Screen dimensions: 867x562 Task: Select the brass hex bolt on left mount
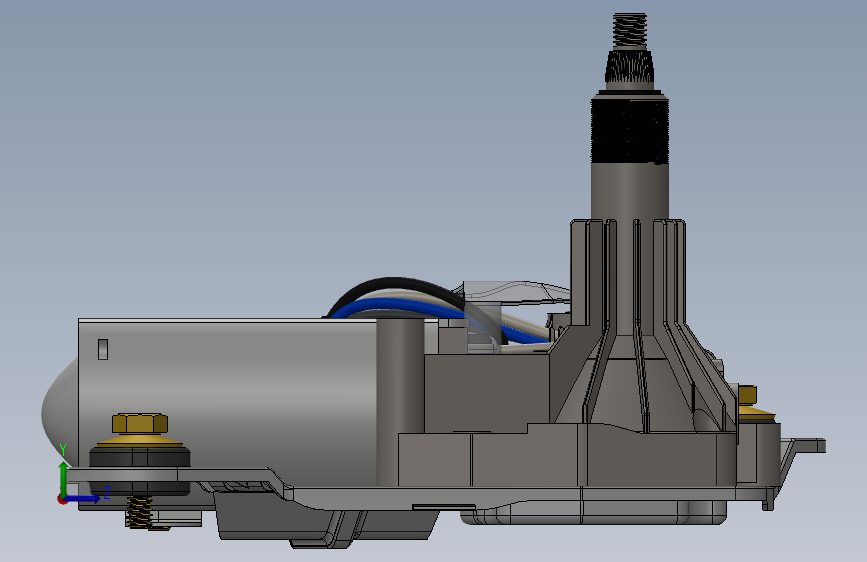tap(140, 423)
